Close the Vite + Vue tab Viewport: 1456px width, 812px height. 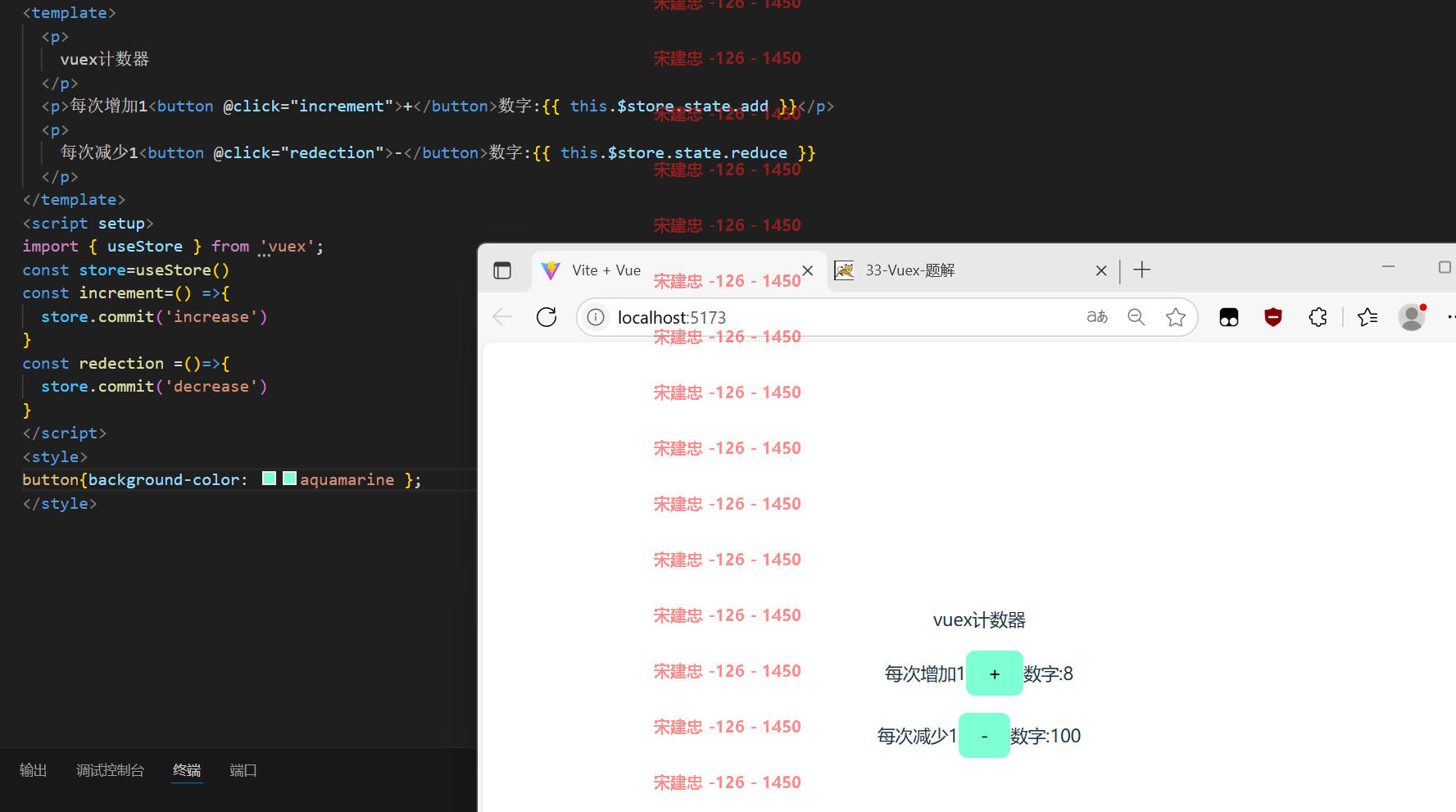pos(808,270)
